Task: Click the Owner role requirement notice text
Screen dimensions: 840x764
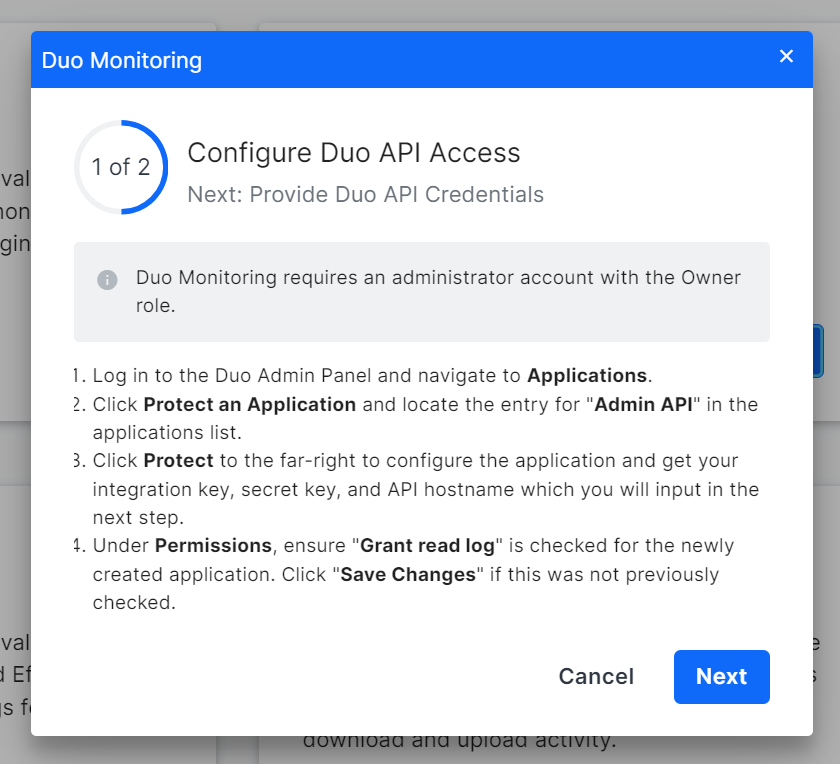Action: [438, 291]
